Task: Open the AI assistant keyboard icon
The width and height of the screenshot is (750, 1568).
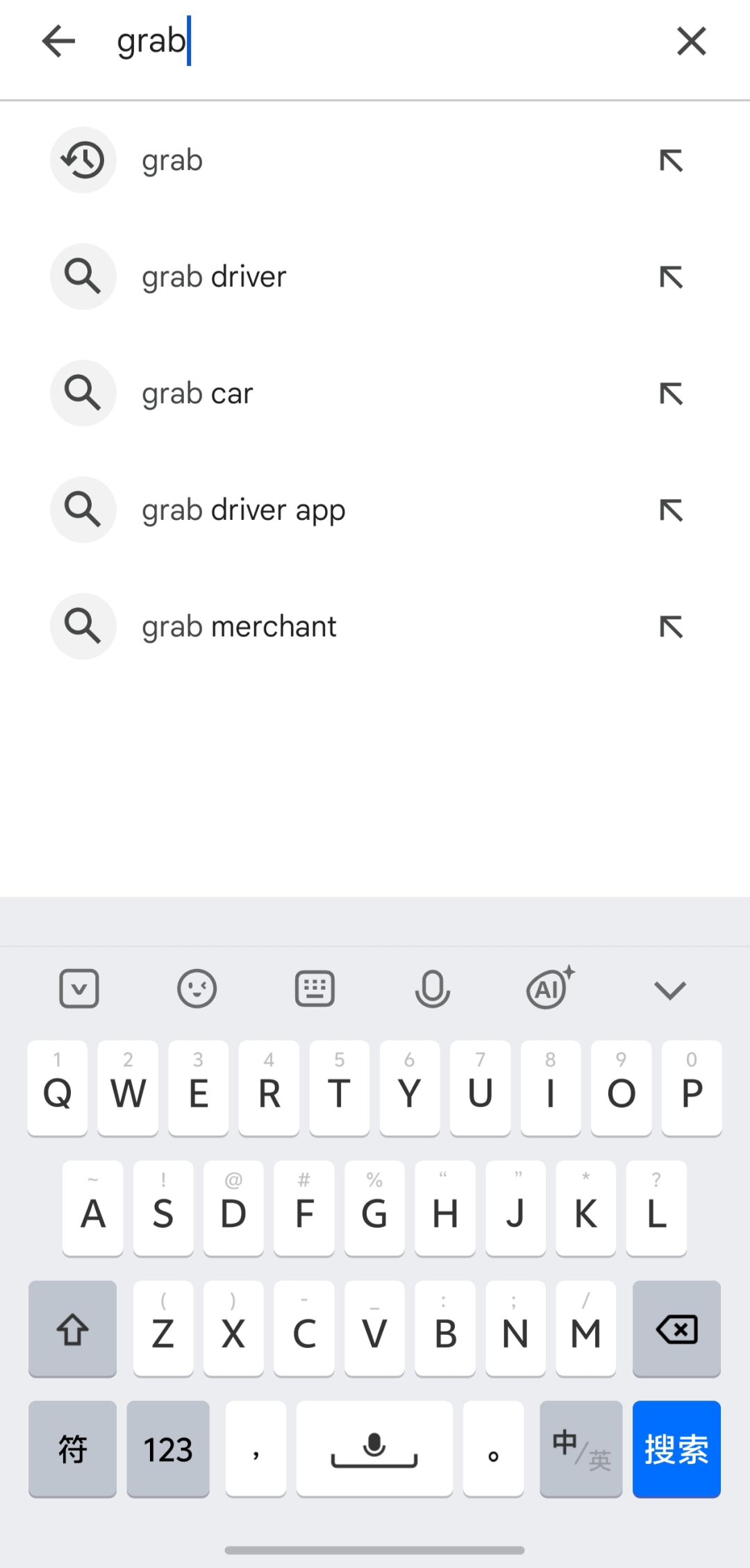Action: [550, 987]
